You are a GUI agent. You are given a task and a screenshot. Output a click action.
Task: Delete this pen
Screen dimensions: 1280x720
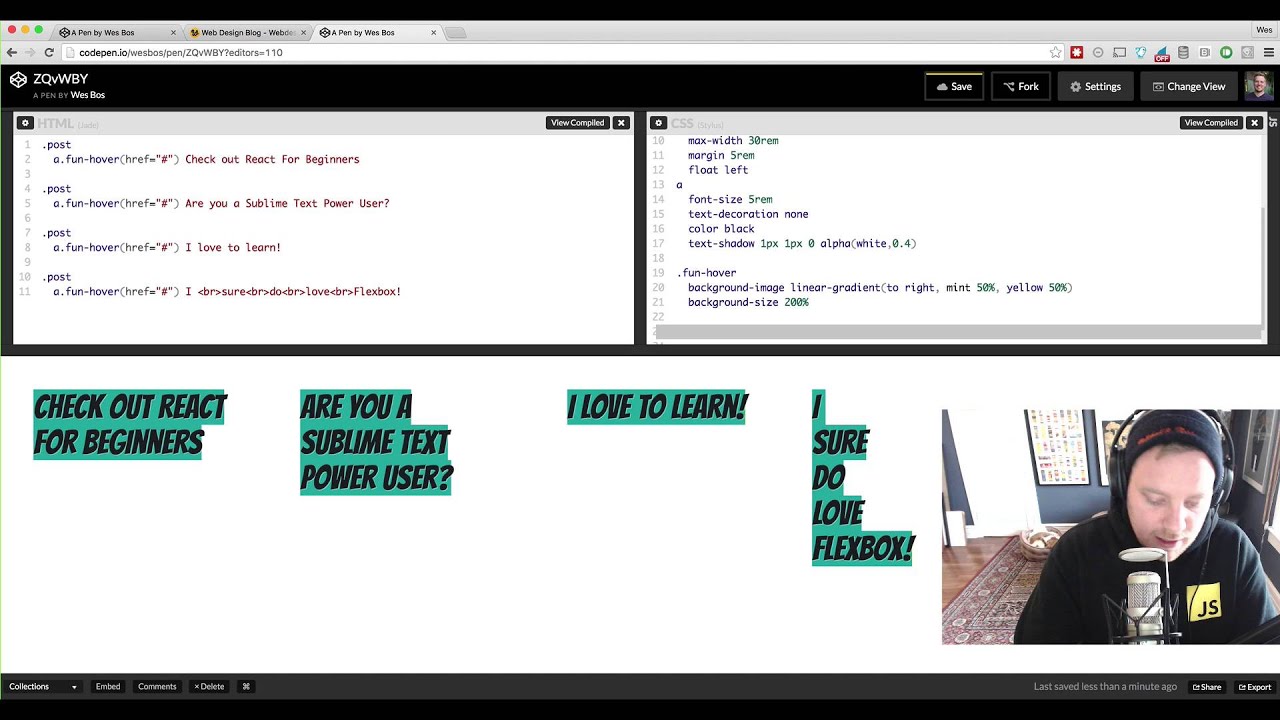[209, 686]
